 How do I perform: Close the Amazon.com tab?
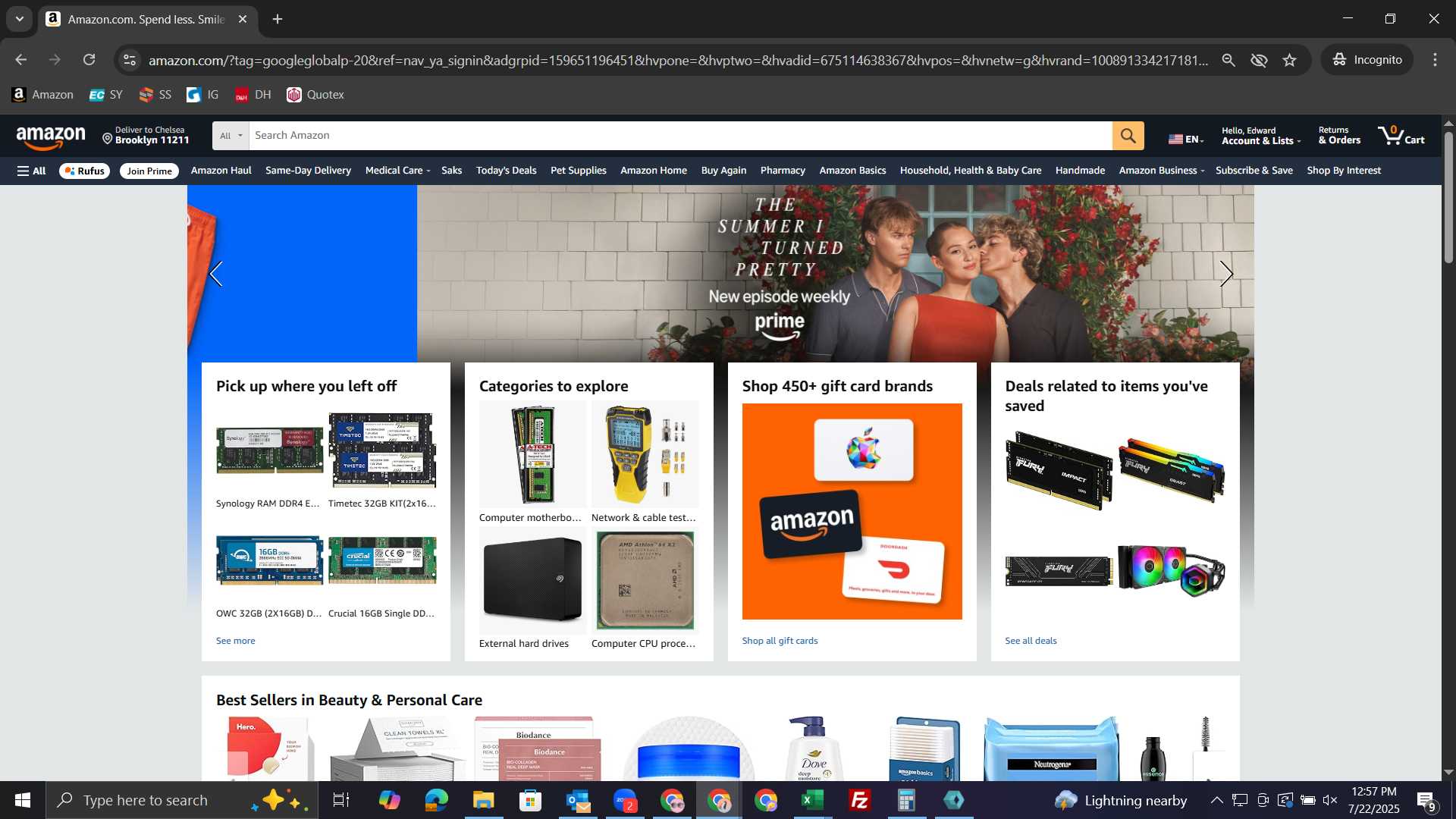point(243,19)
